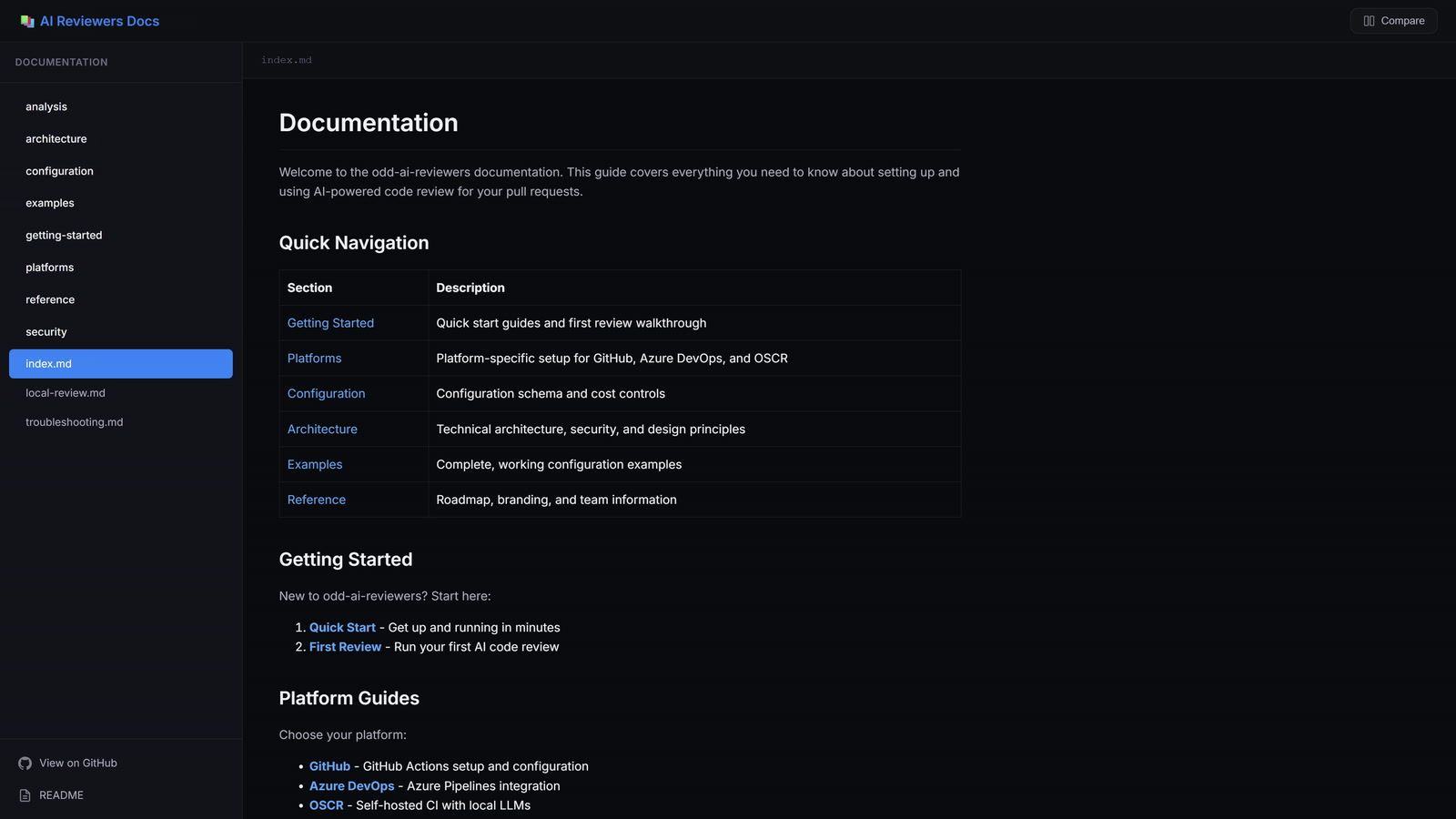The height and width of the screenshot is (819, 1456).
Task: Click the Documentation page heading
Action: coord(369,123)
